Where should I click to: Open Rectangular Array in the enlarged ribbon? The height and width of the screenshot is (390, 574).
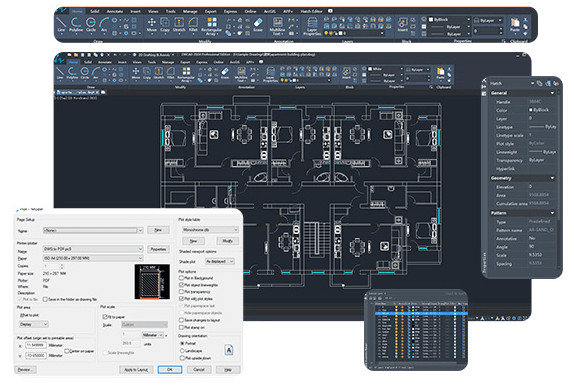[212, 26]
